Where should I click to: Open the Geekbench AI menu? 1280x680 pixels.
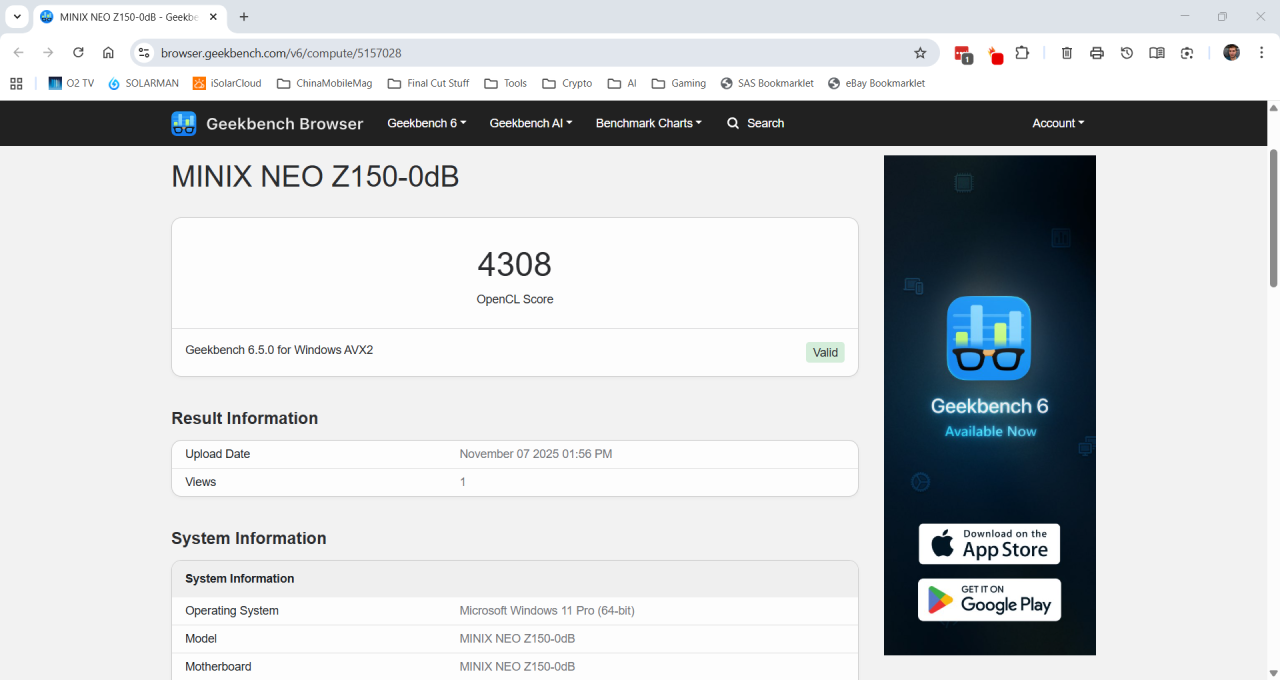pos(530,123)
